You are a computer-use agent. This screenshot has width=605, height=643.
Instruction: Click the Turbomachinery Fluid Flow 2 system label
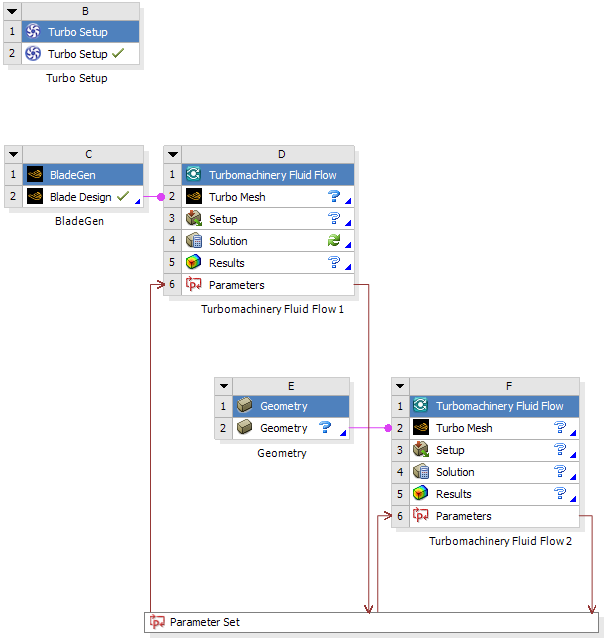click(x=500, y=541)
